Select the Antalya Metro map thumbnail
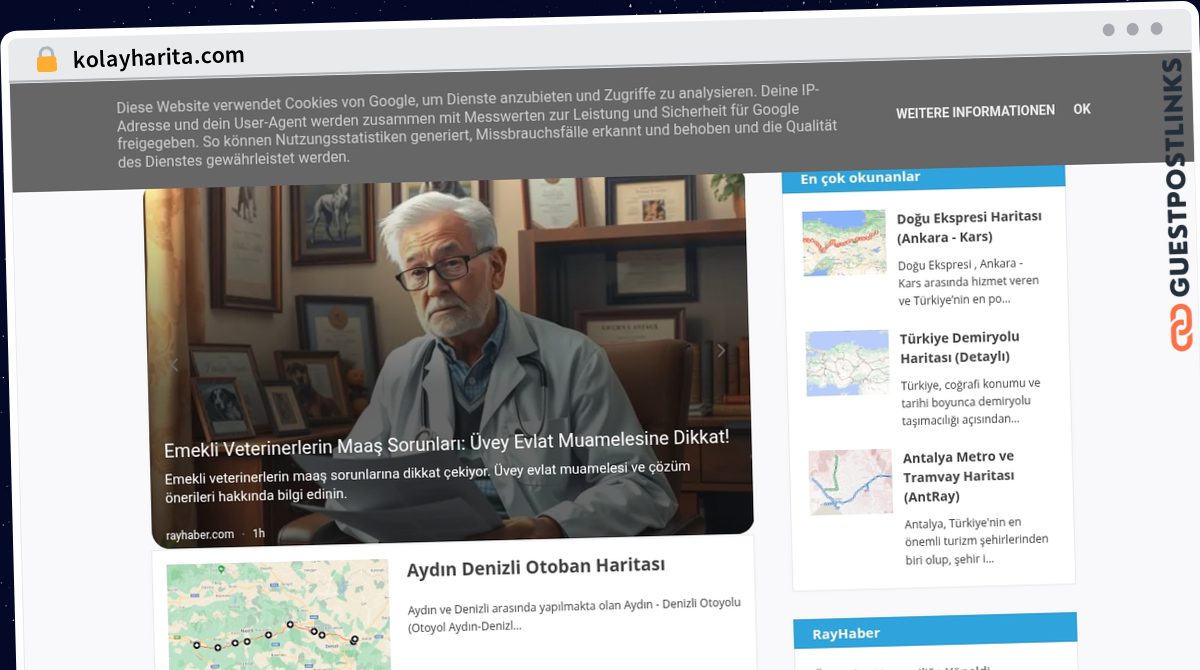 point(850,482)
